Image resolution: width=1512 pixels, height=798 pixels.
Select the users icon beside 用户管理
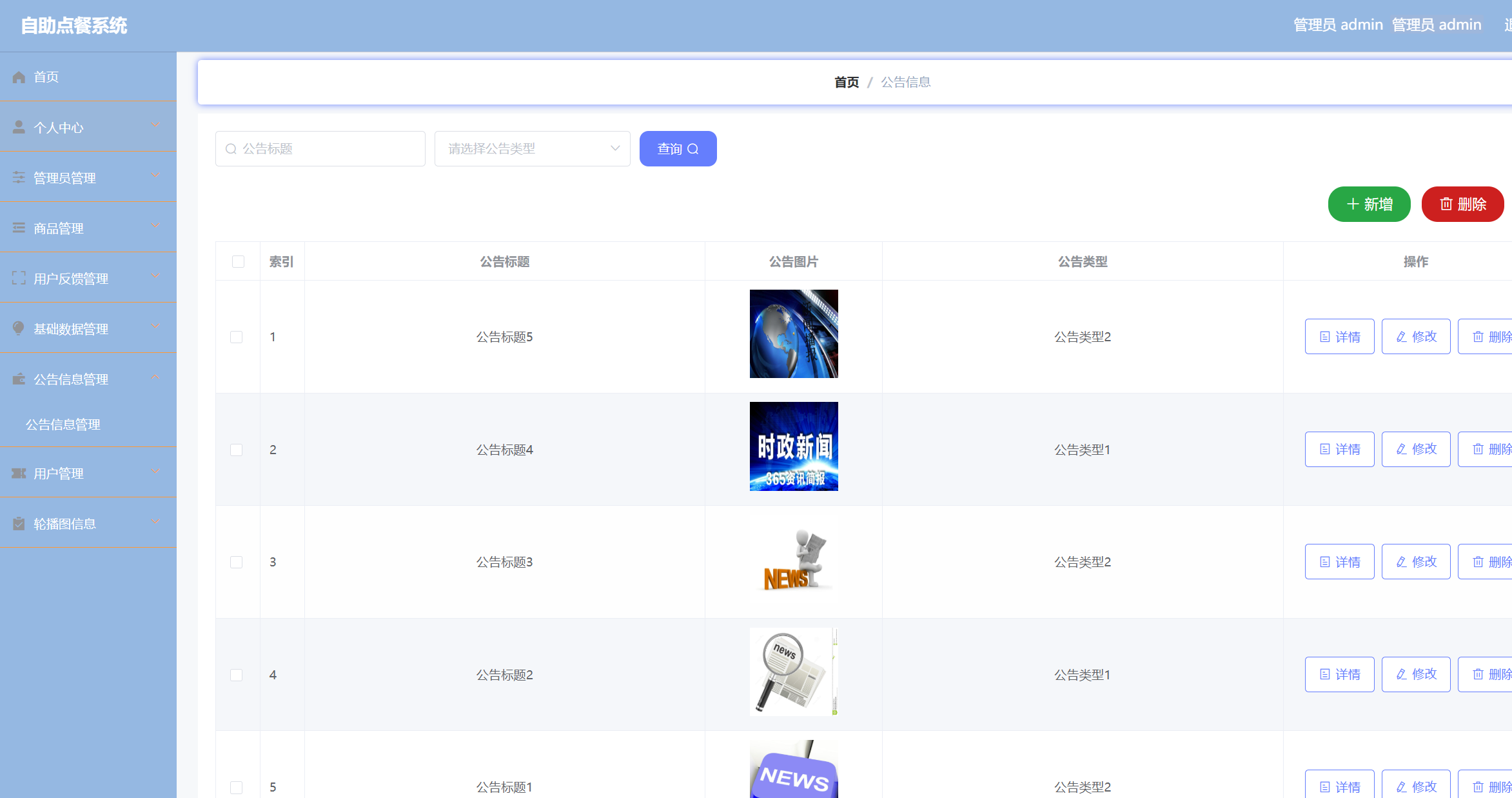[19, 473]
